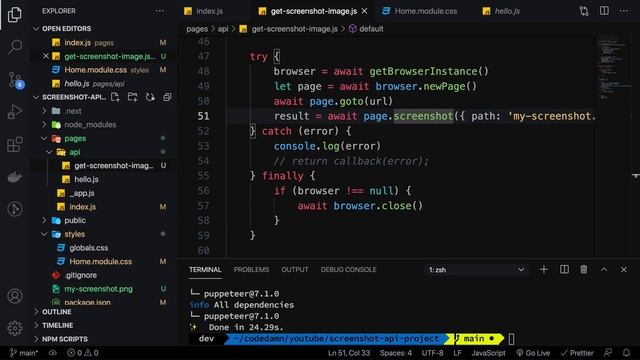Open the Accounts icon
The height and width of the screenshot is (360, 640).
pos(15,296)
